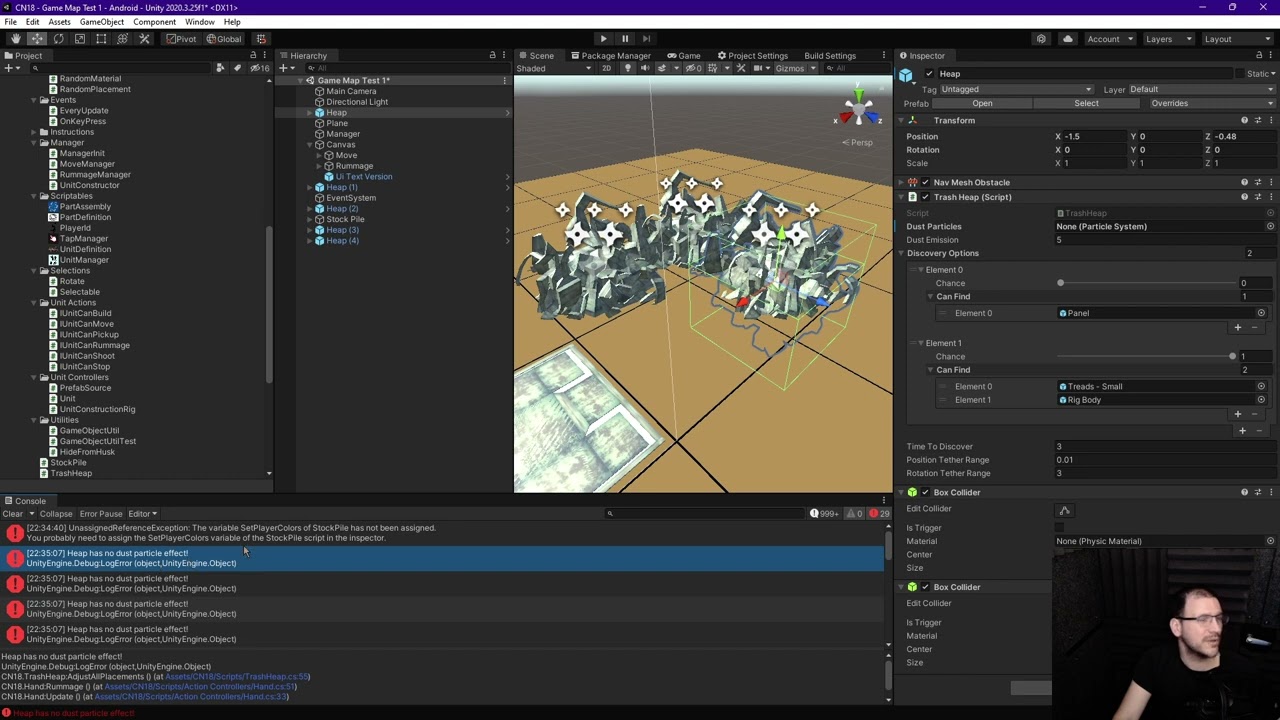This screenshot has width=1280, height=720.
Task: Toggle Is Trigger checkbox of first collider
Action: tap(1061, 528)
